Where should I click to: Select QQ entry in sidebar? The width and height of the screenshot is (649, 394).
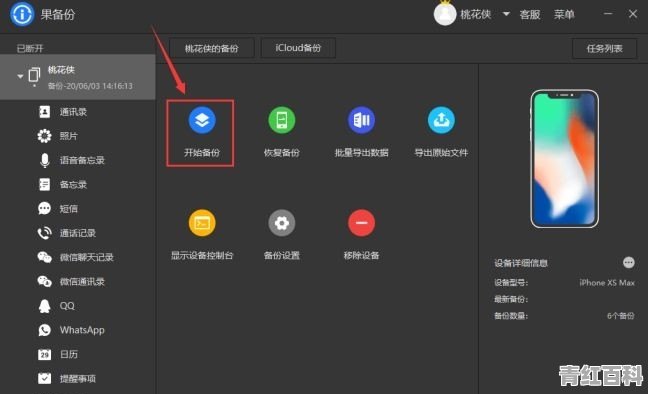point(78,306)
